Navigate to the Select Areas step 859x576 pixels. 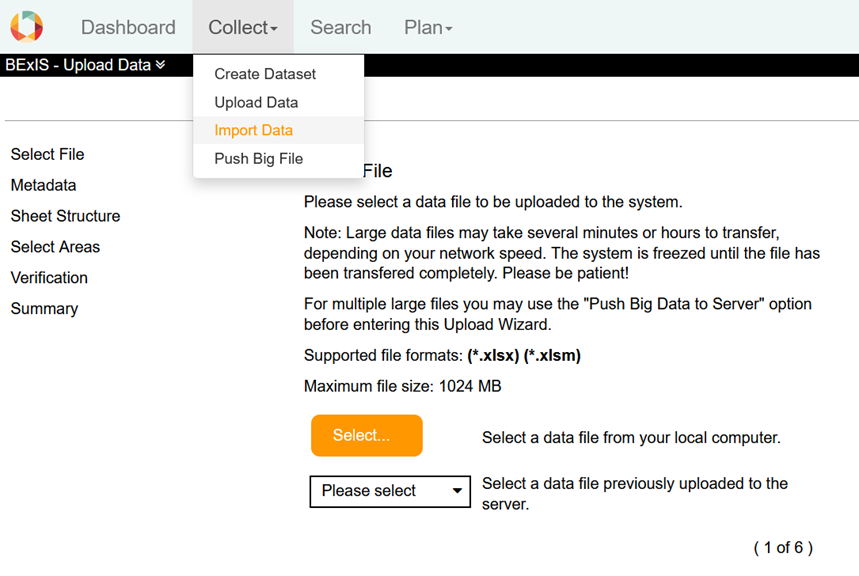tap(55, 247)
